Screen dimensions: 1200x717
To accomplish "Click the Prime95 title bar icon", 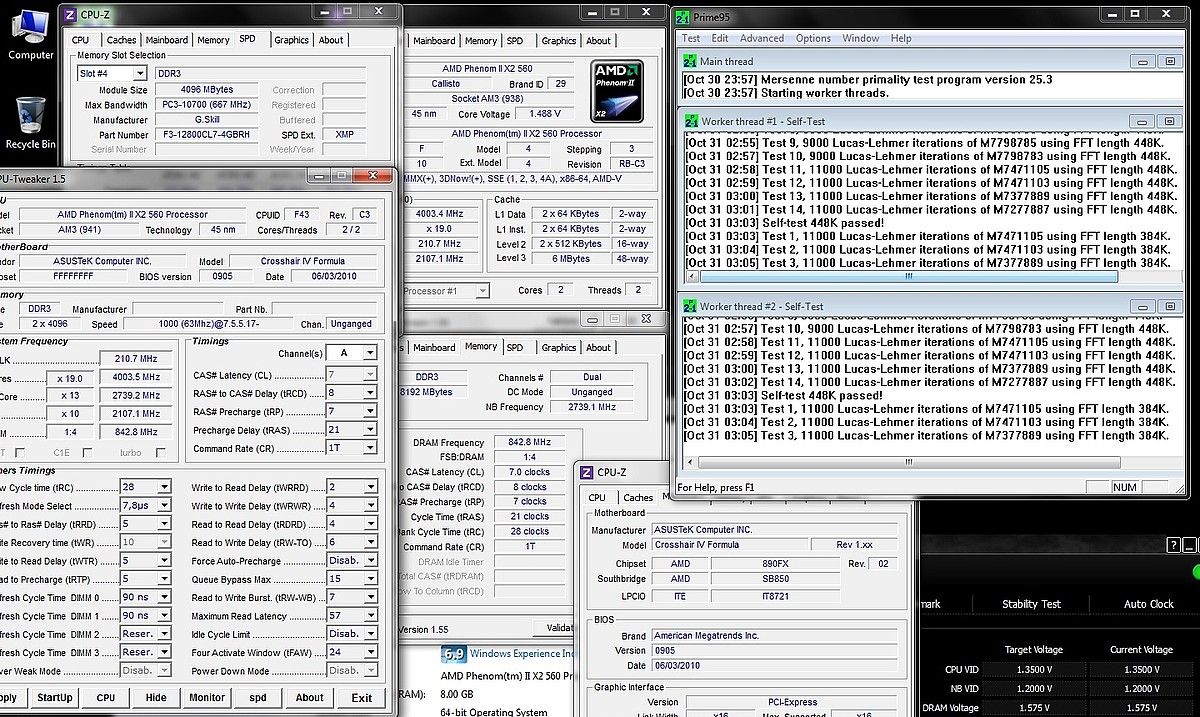I will pos(683,17).
